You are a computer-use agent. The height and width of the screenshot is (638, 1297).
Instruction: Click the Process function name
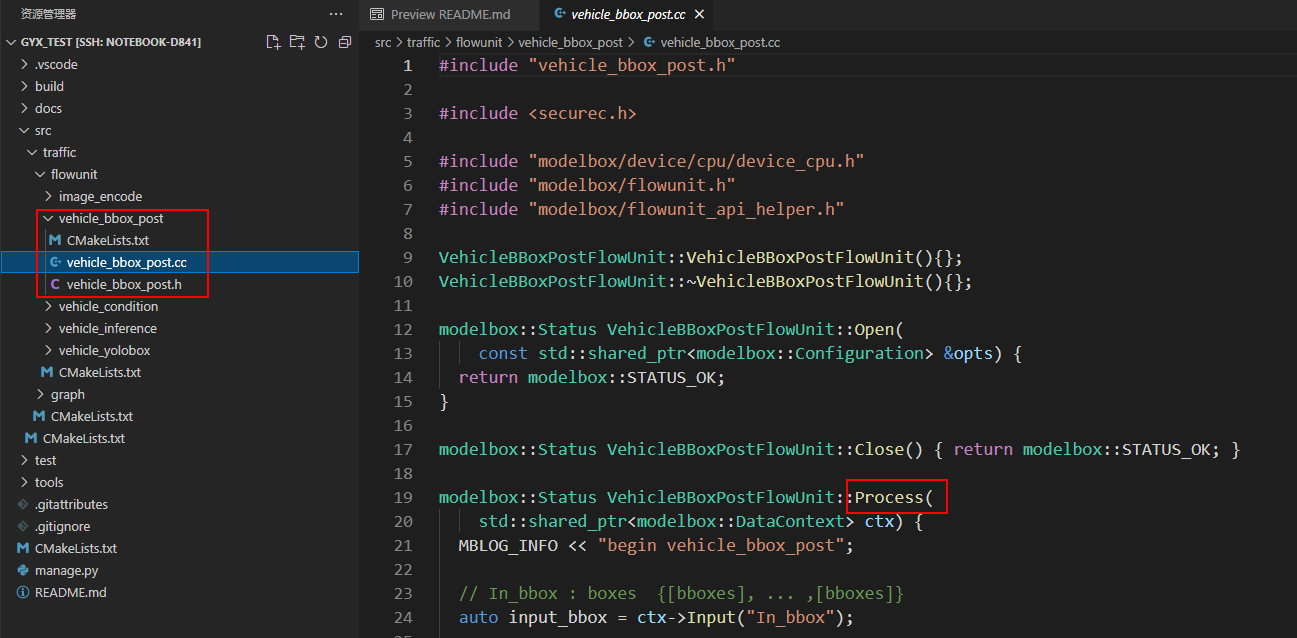click(x=888, y=498)
